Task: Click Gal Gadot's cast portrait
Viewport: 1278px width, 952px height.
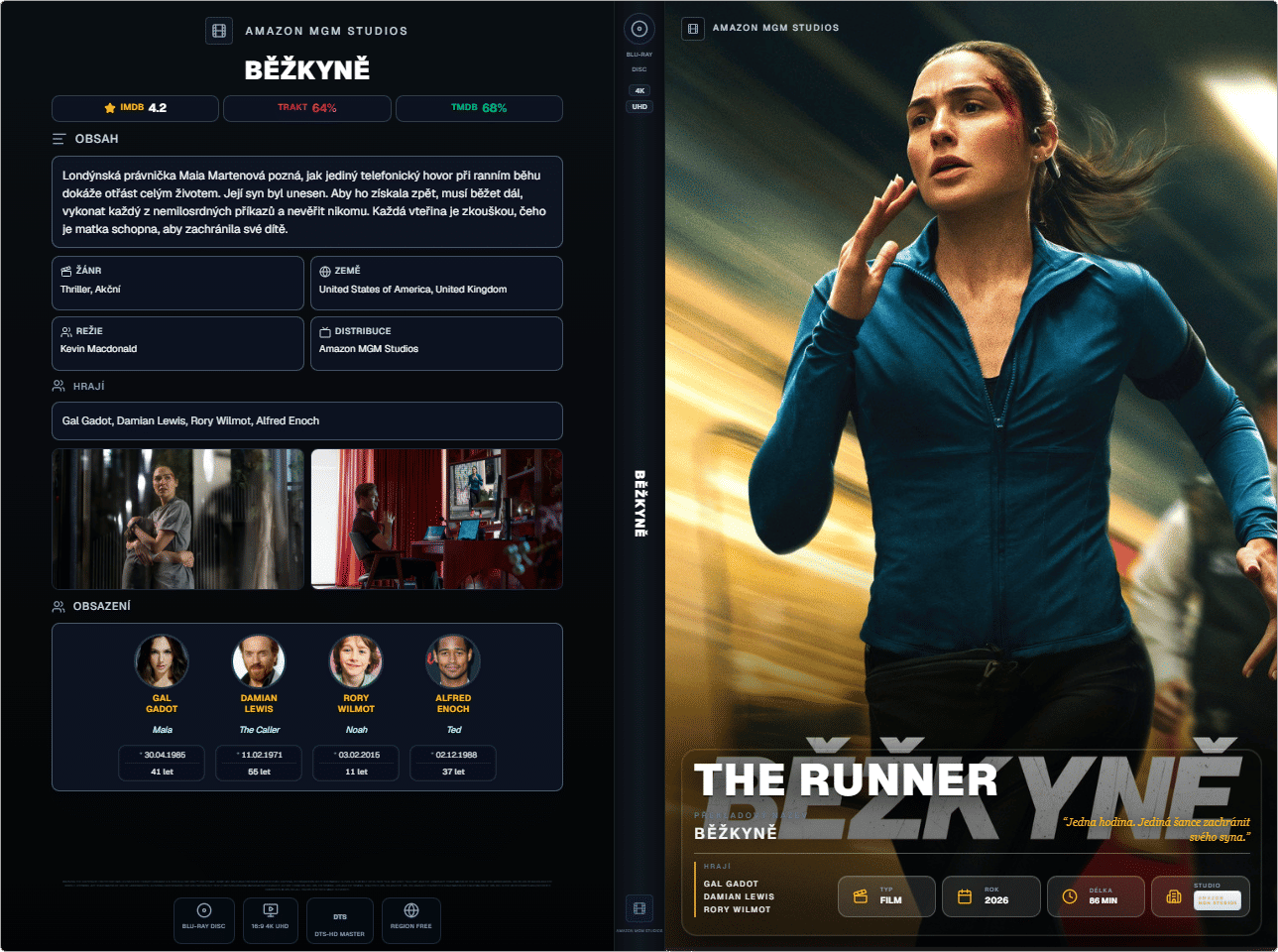Action: (162, 661)
